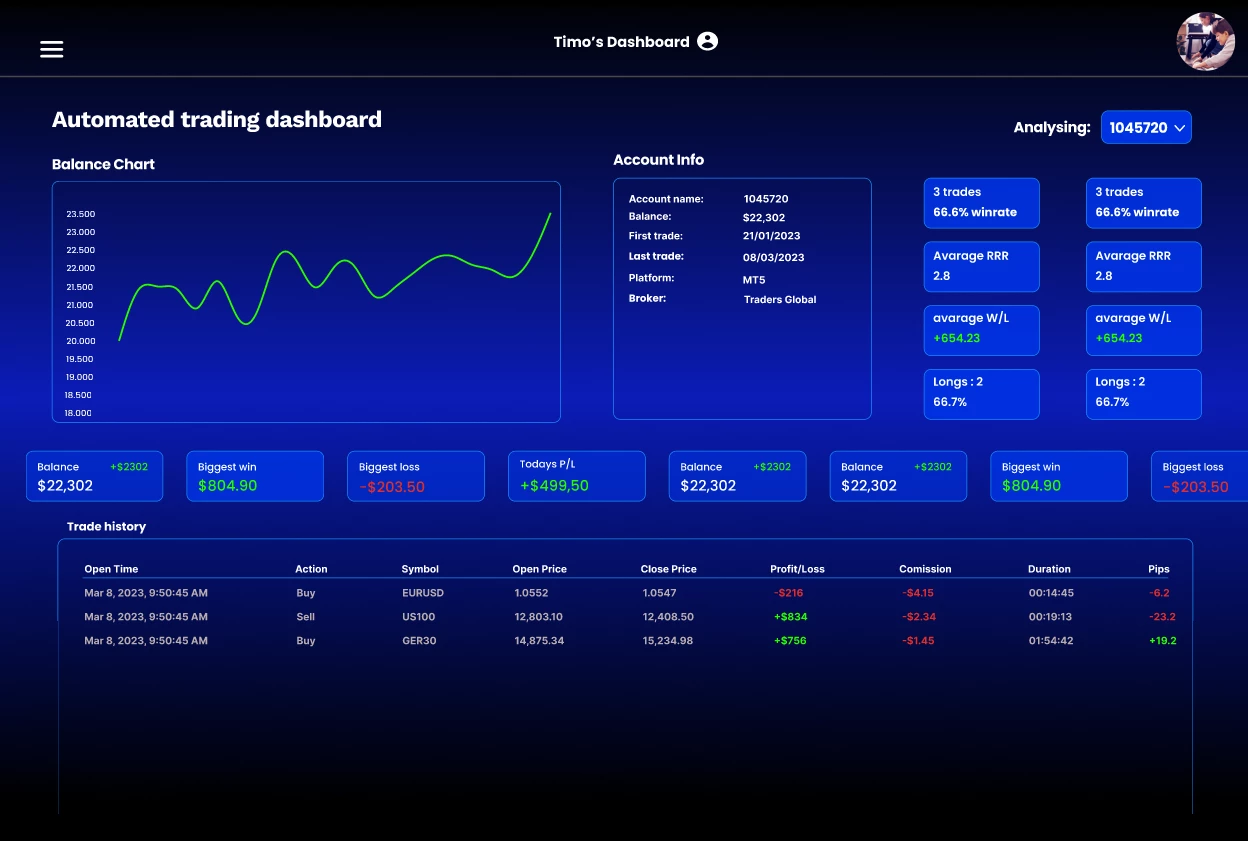Click the 'Todays P/L +$499,50' card
Viewport: 1248px width, 841px height.
576,476
